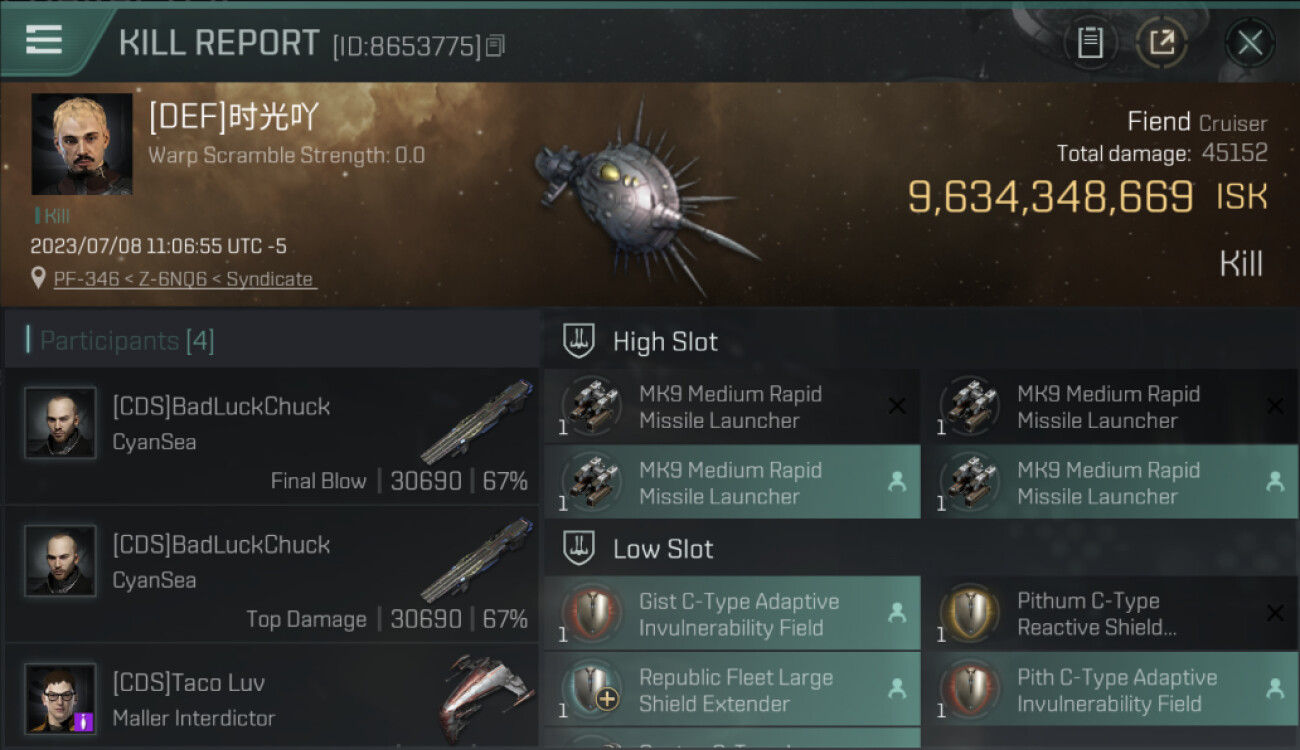Click the Republic Fleet Large Shield Extender icon

pos(592,689)
